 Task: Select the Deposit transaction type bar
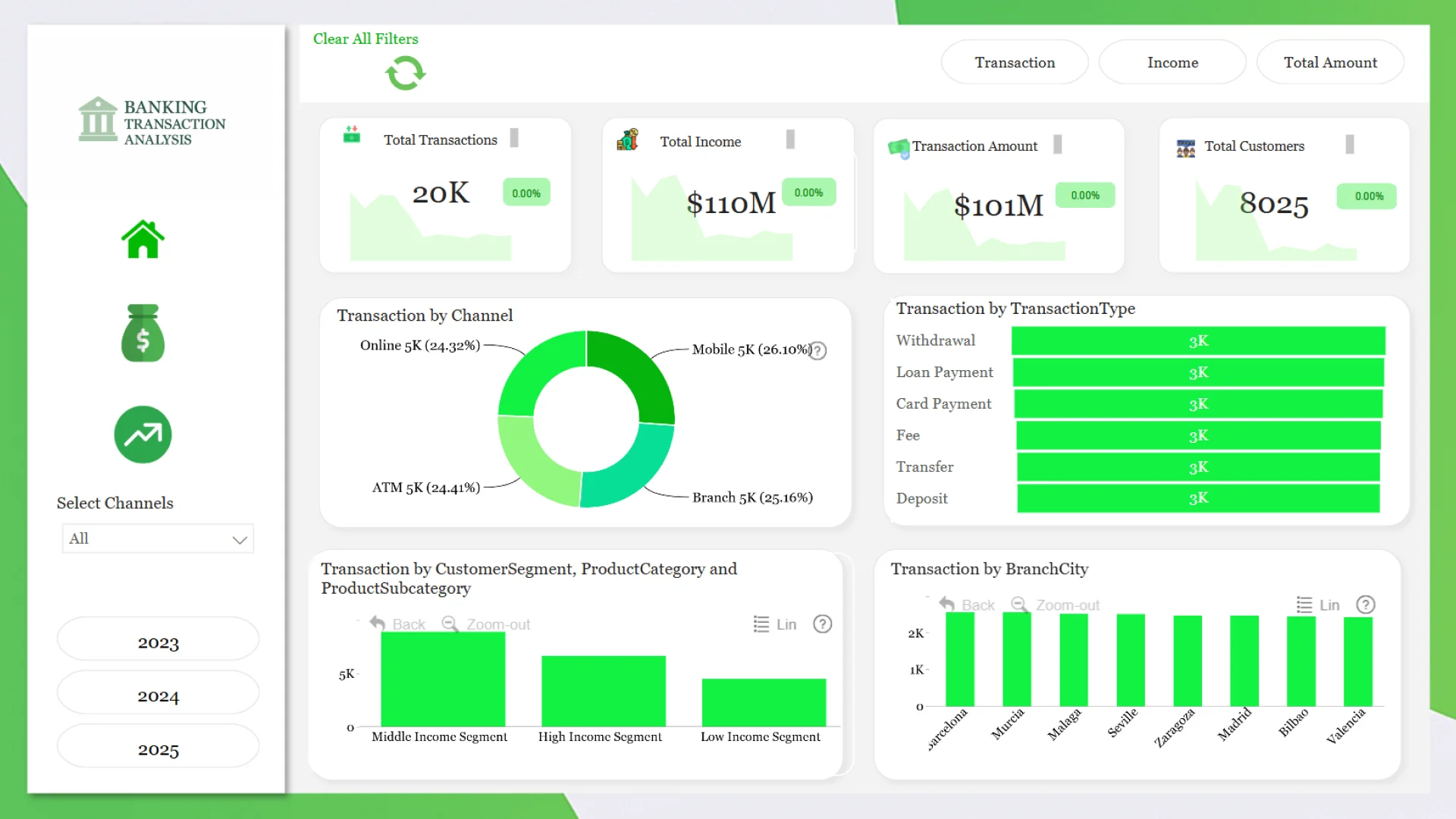click(1198, 498)
